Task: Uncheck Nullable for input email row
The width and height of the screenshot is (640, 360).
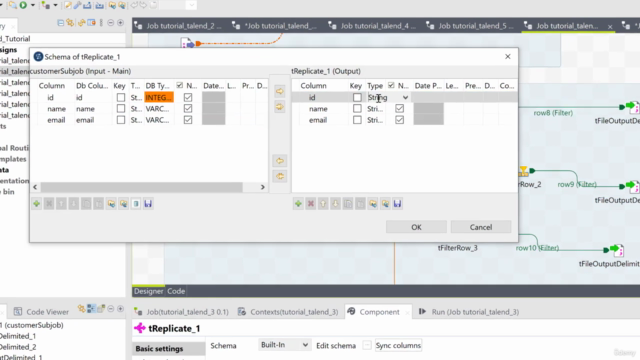Action: pyautogui.click(x=188, y=120)
